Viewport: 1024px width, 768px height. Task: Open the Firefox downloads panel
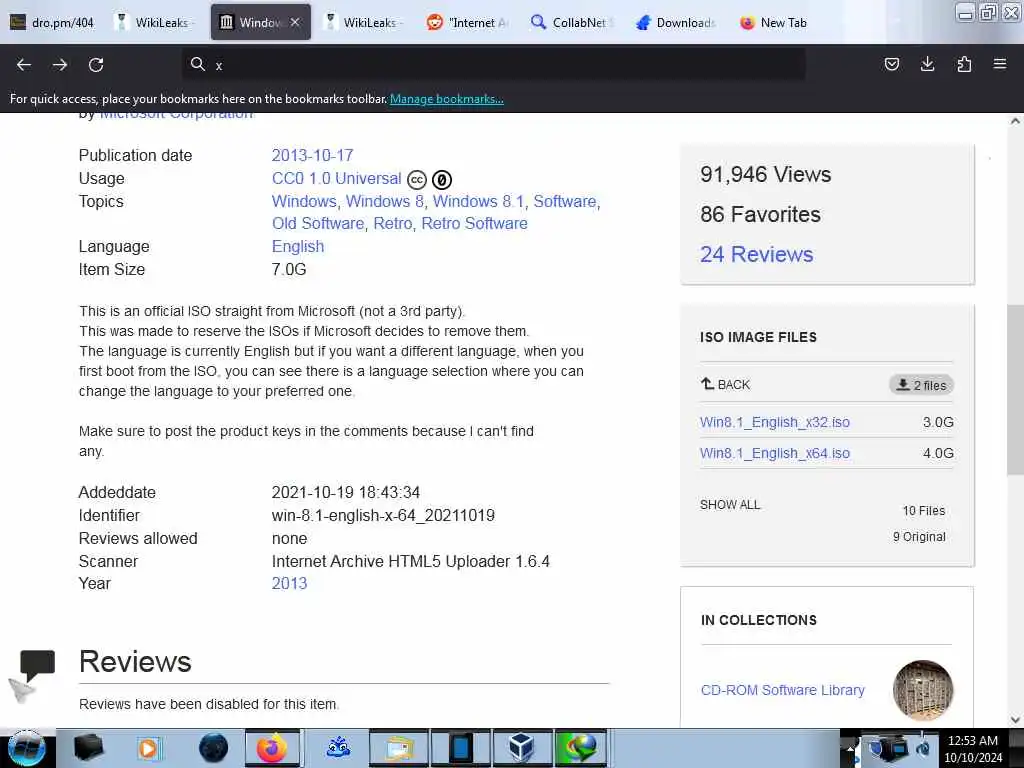point(927,64)
